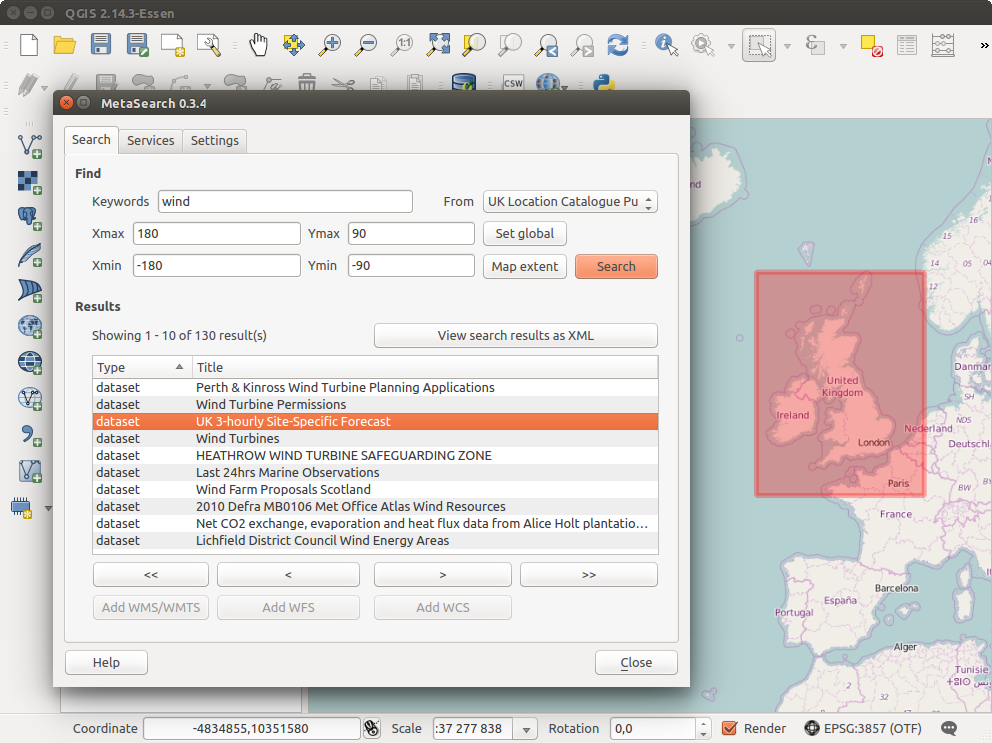The width and height of the screenshot is (992, 743).
Task: Click the Identify Features tool
Action: [x=666, y=45]
